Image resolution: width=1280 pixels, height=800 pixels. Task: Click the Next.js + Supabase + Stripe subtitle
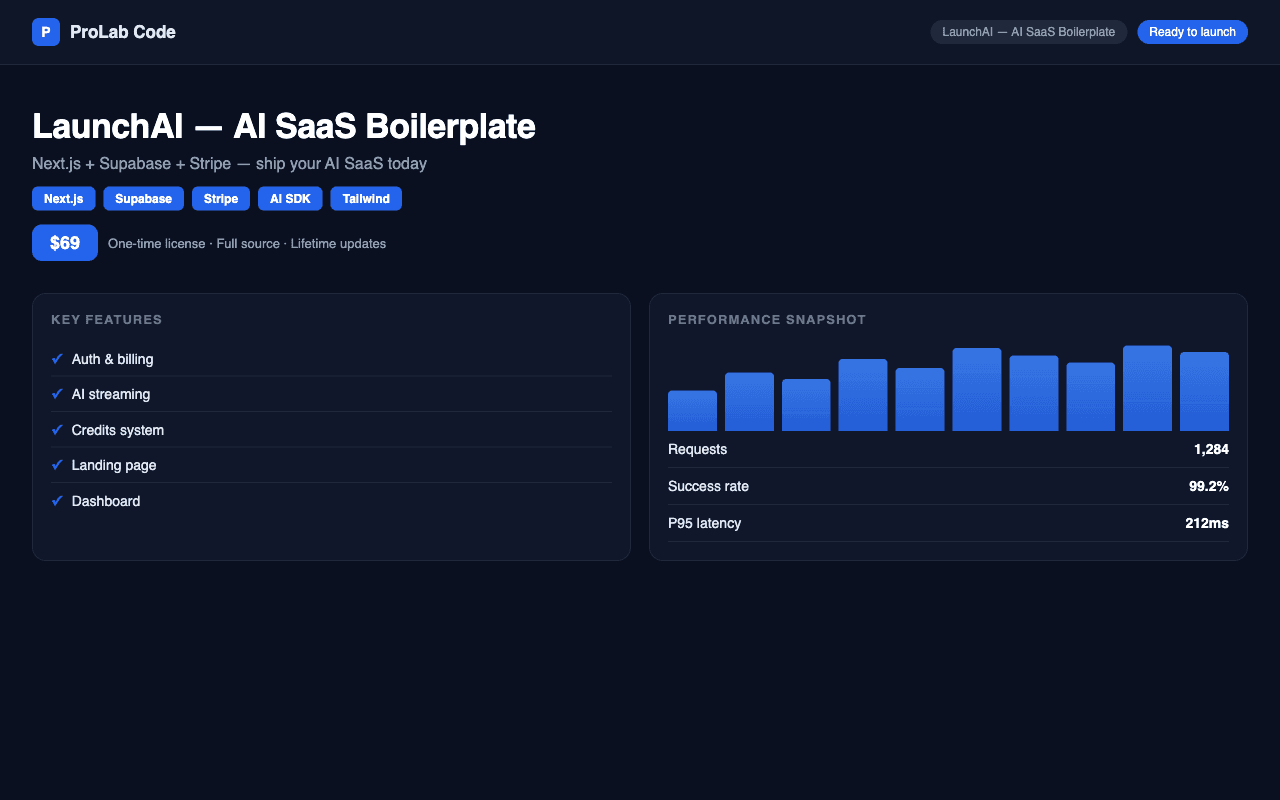(x=230, y=163)
